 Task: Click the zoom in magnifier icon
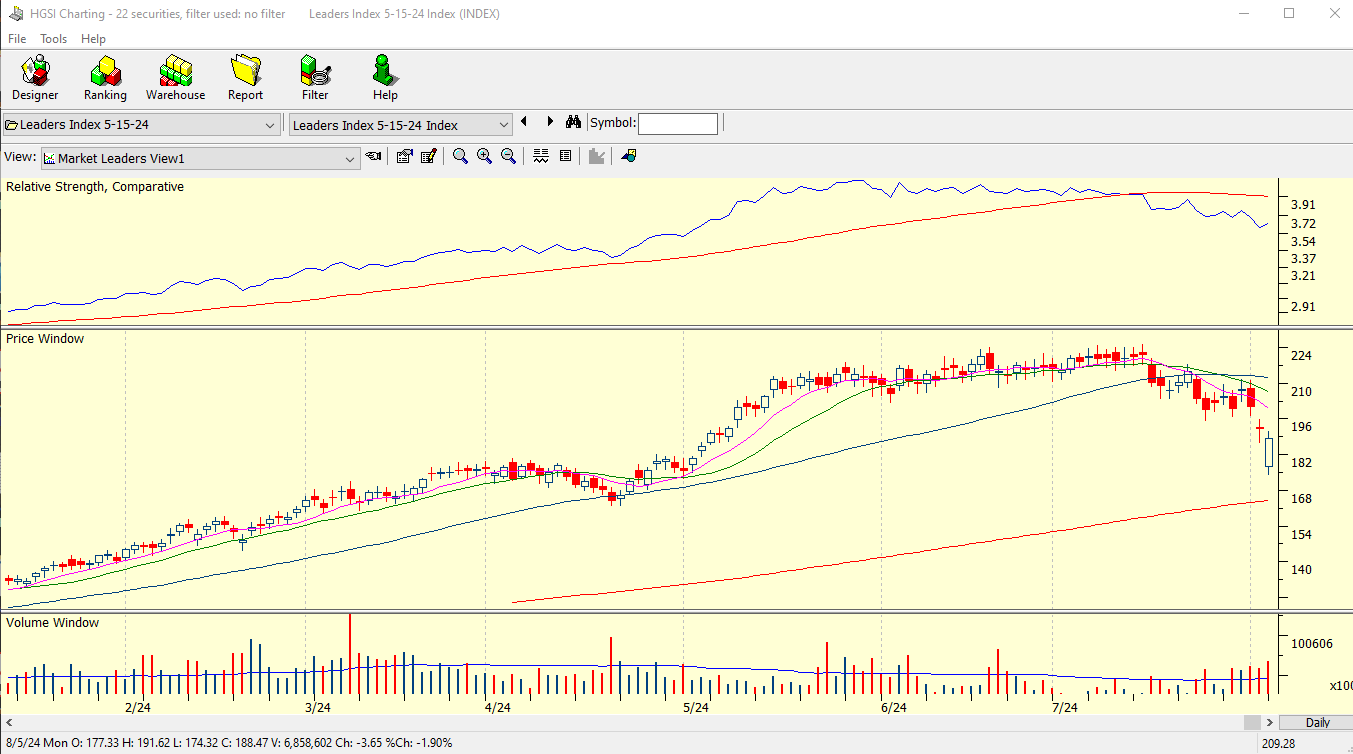pyautogui.click(x=484, y=156)
